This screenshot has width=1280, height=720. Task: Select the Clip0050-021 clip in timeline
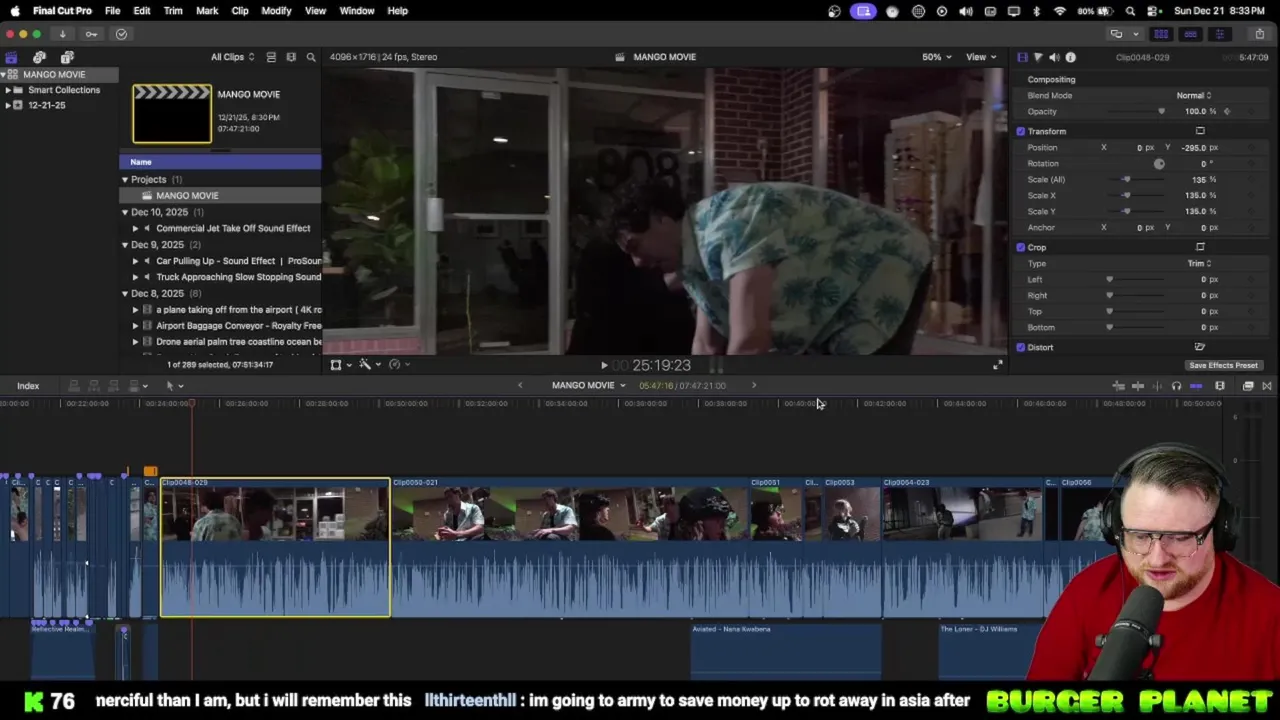coord(570,548)
